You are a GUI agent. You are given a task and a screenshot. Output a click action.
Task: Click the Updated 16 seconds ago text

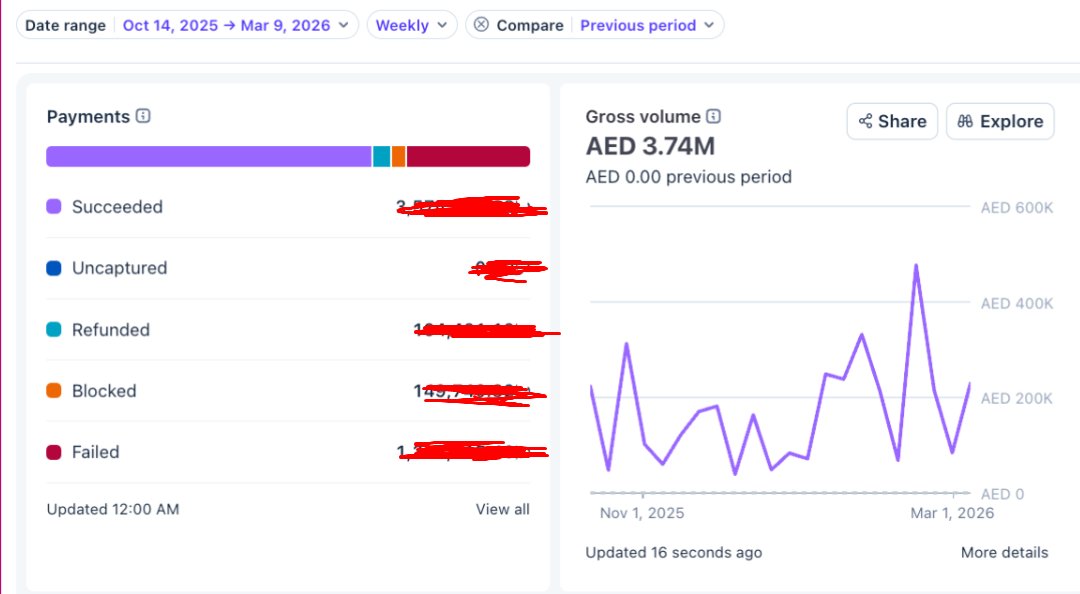click(x=674, y=553)
